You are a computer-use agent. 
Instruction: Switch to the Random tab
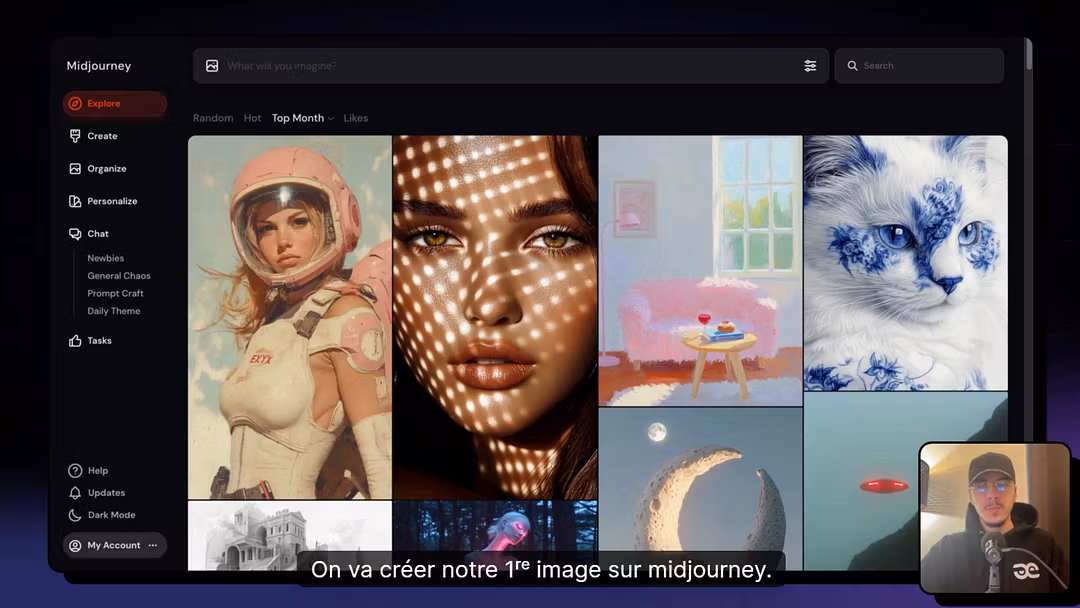click(x=213, y=118)
